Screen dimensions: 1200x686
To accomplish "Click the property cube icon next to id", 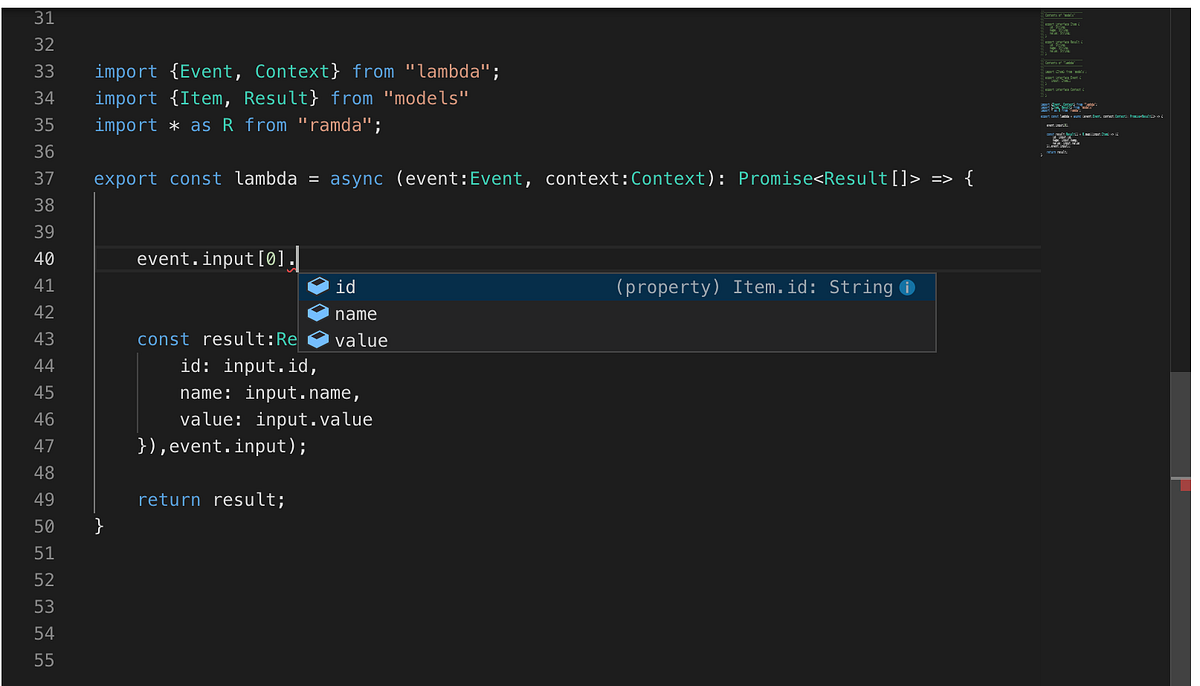I will pos(317,286).
